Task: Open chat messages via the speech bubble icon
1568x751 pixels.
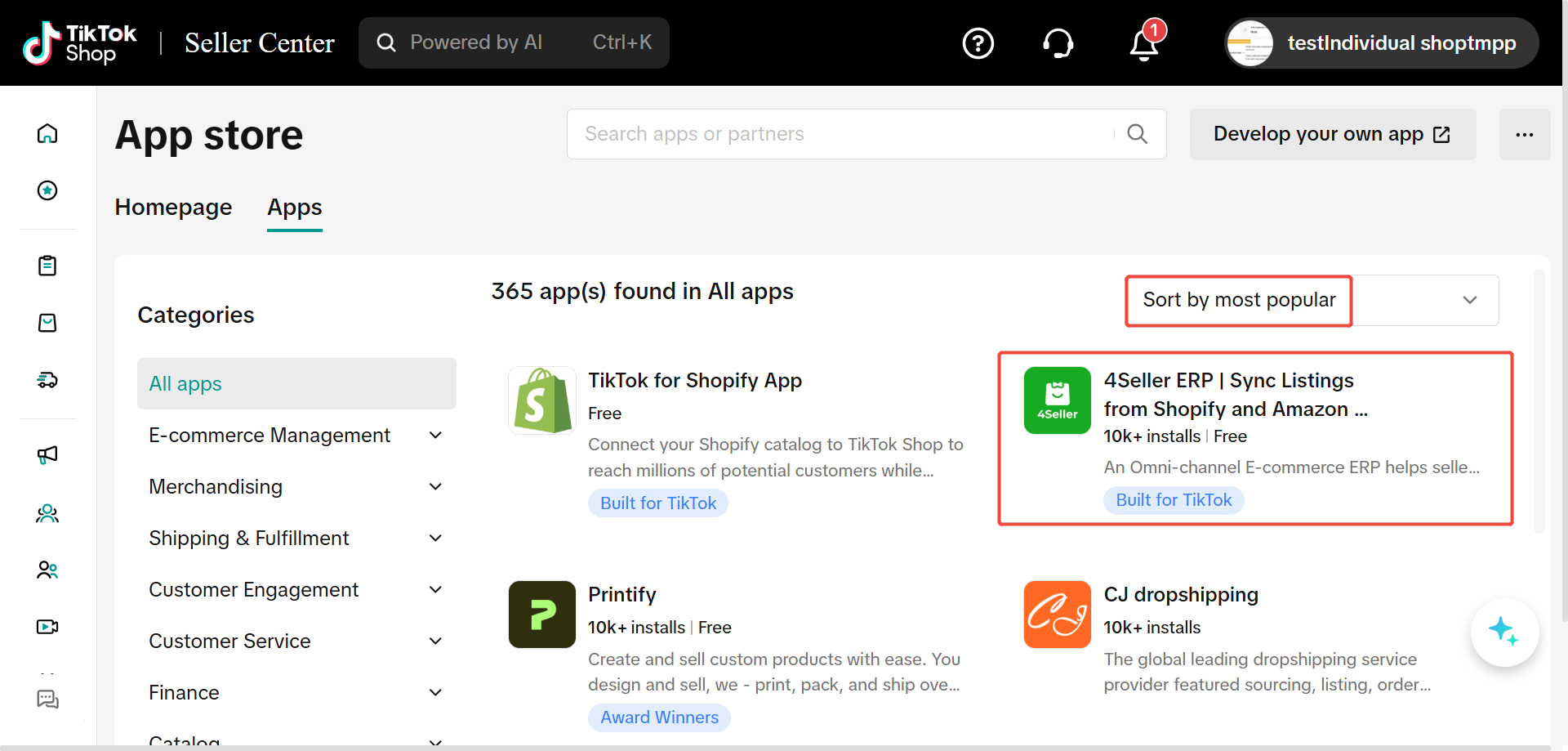Action: [47, 700]
